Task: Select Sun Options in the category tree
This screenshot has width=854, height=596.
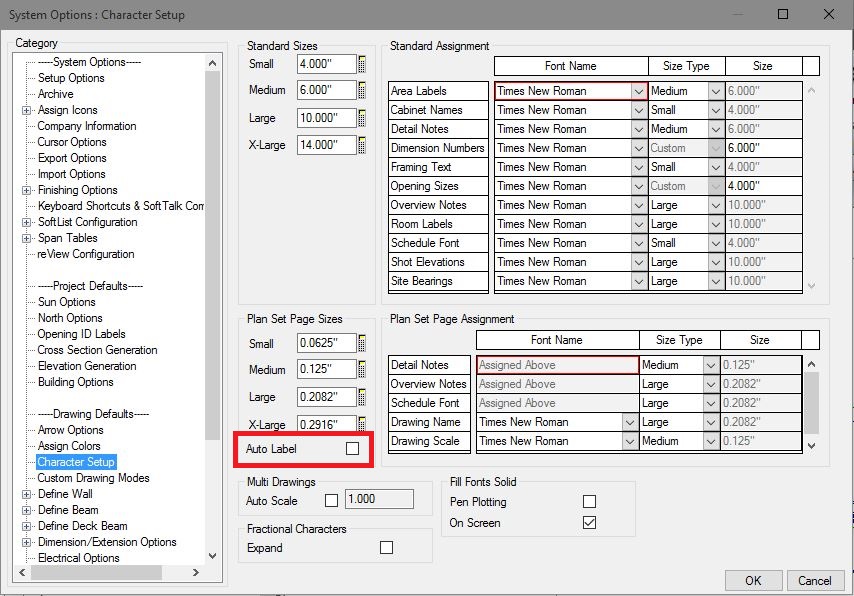Action: pos(66,302)
